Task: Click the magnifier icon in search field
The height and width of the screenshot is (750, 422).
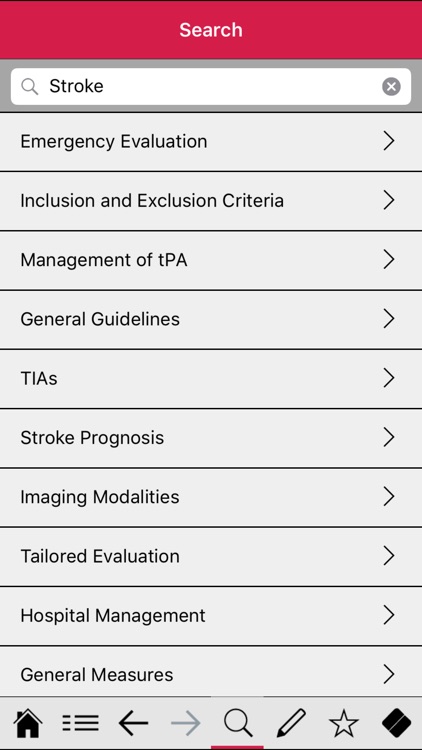Action: pyautogui.click(x=30, y=87)
